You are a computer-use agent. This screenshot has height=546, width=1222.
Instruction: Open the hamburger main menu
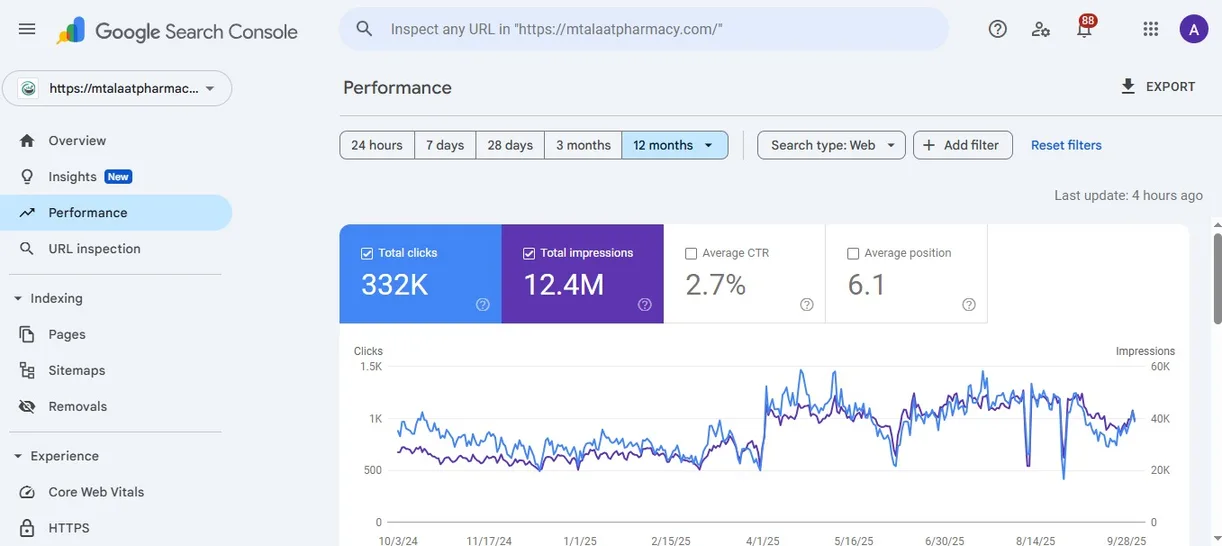tap(27, 30)
